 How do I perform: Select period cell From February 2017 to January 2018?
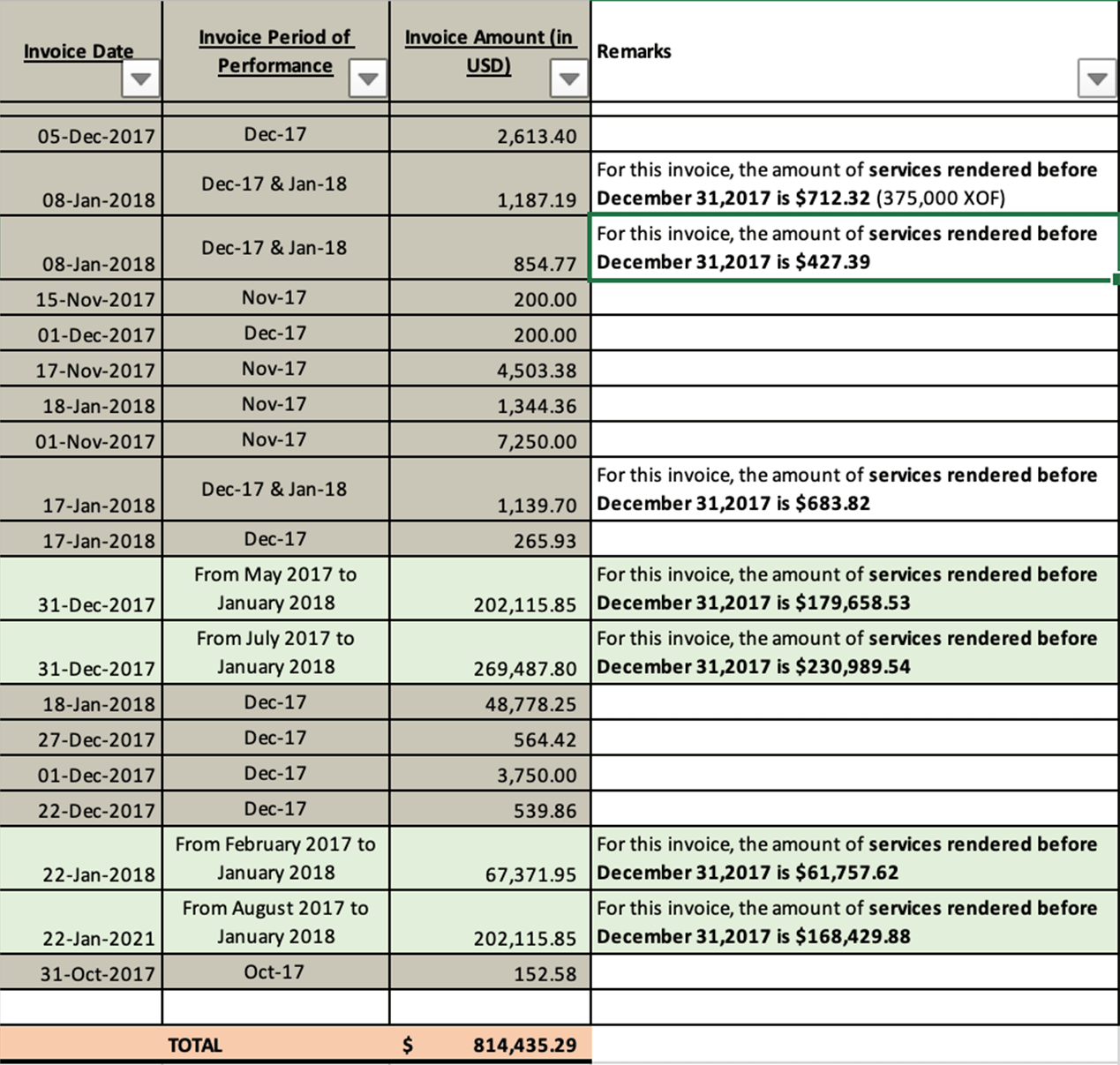275,859
